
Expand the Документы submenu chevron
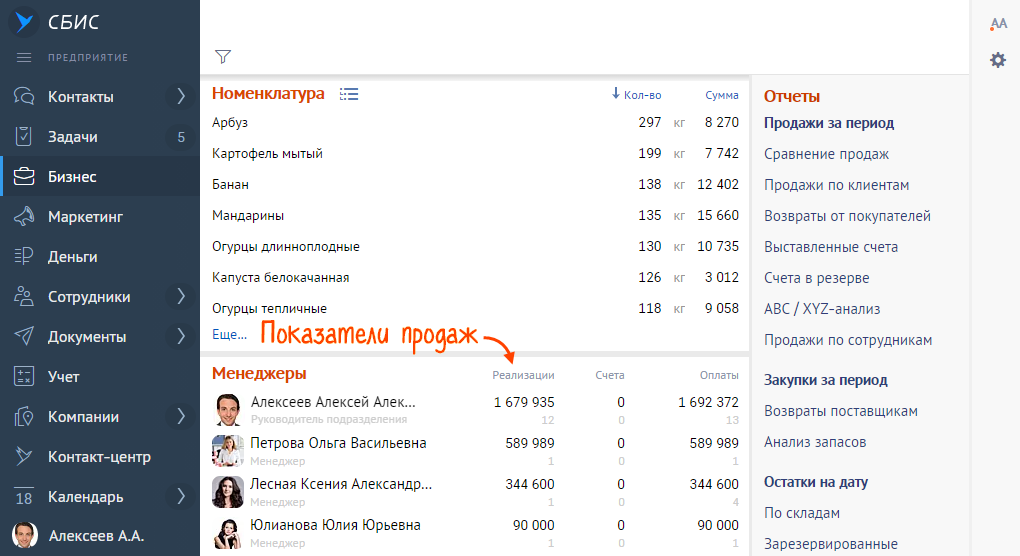pos(181,337)
